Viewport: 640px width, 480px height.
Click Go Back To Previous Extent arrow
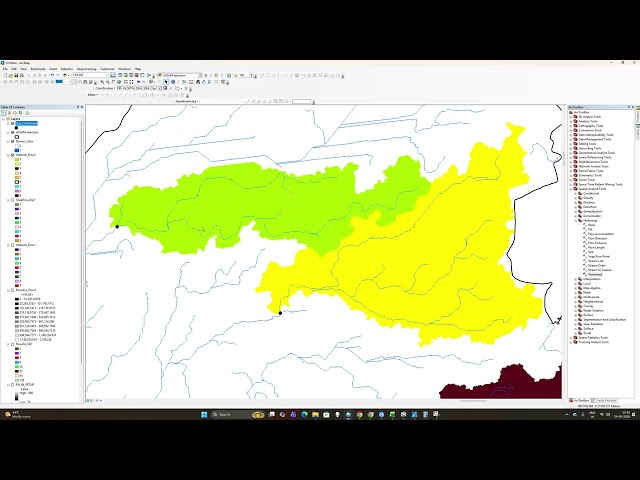138,82
